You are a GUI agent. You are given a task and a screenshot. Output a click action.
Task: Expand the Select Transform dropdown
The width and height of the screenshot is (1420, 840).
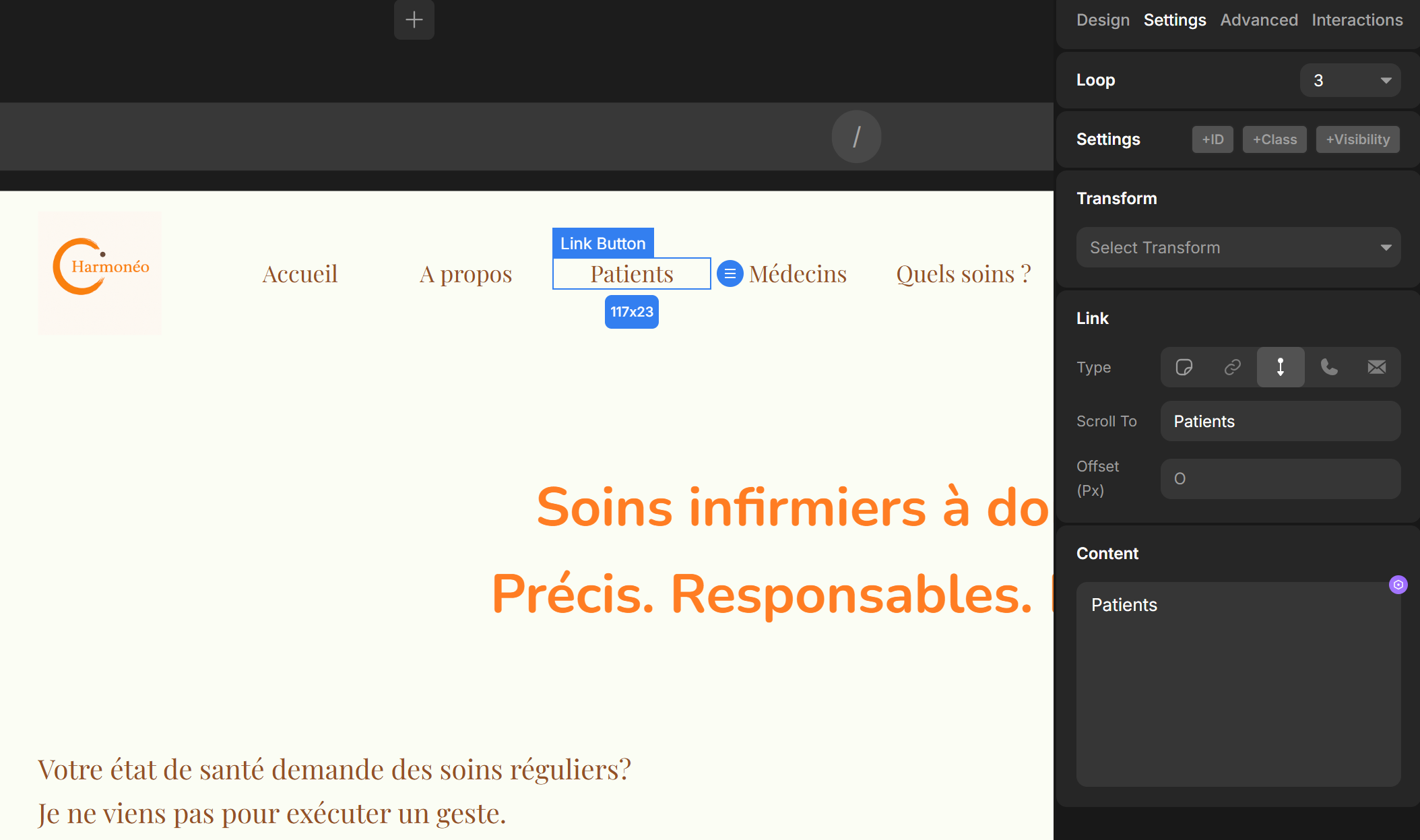click(x=1238, y=247)
